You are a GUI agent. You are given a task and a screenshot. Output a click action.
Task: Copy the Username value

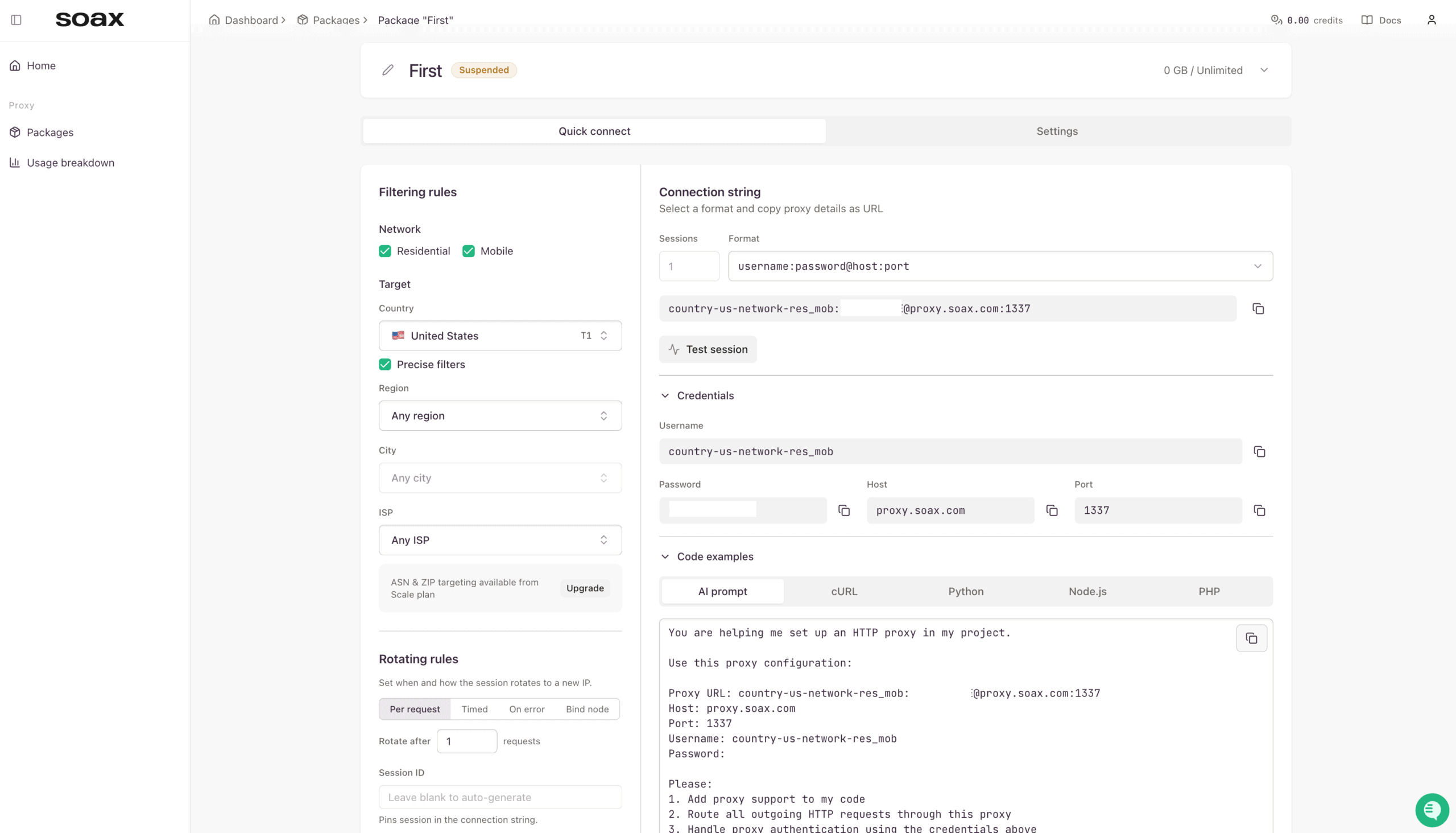click(1259, 452)
